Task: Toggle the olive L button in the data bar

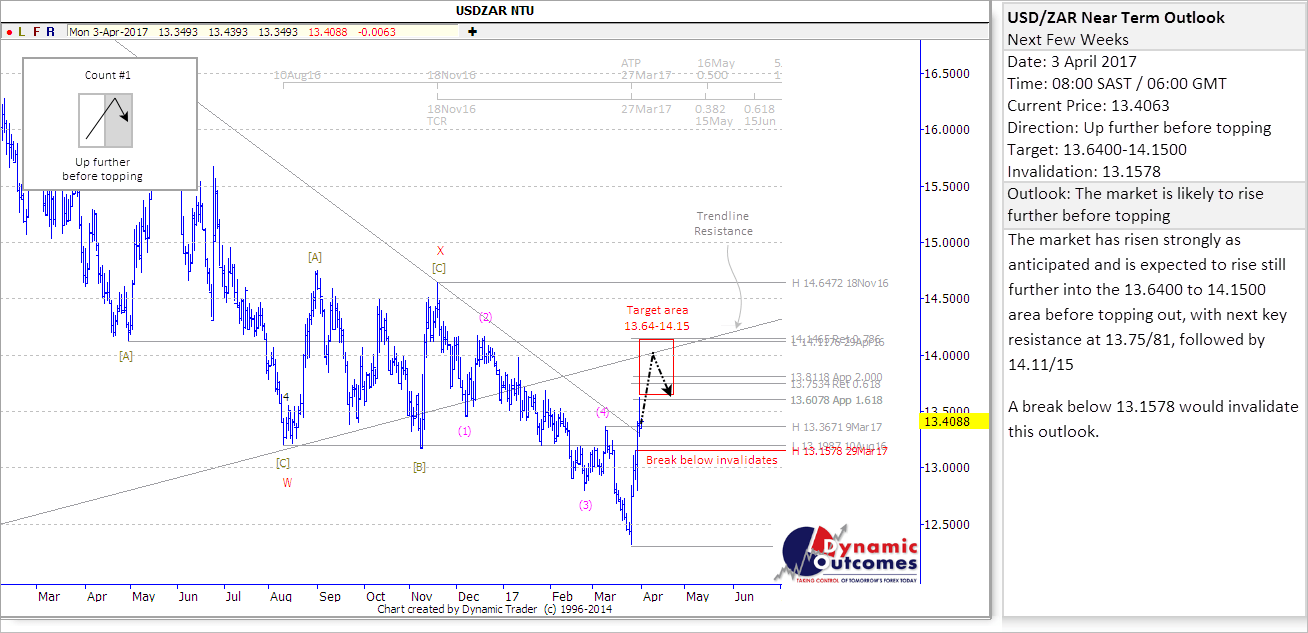Action: [22, 32]
